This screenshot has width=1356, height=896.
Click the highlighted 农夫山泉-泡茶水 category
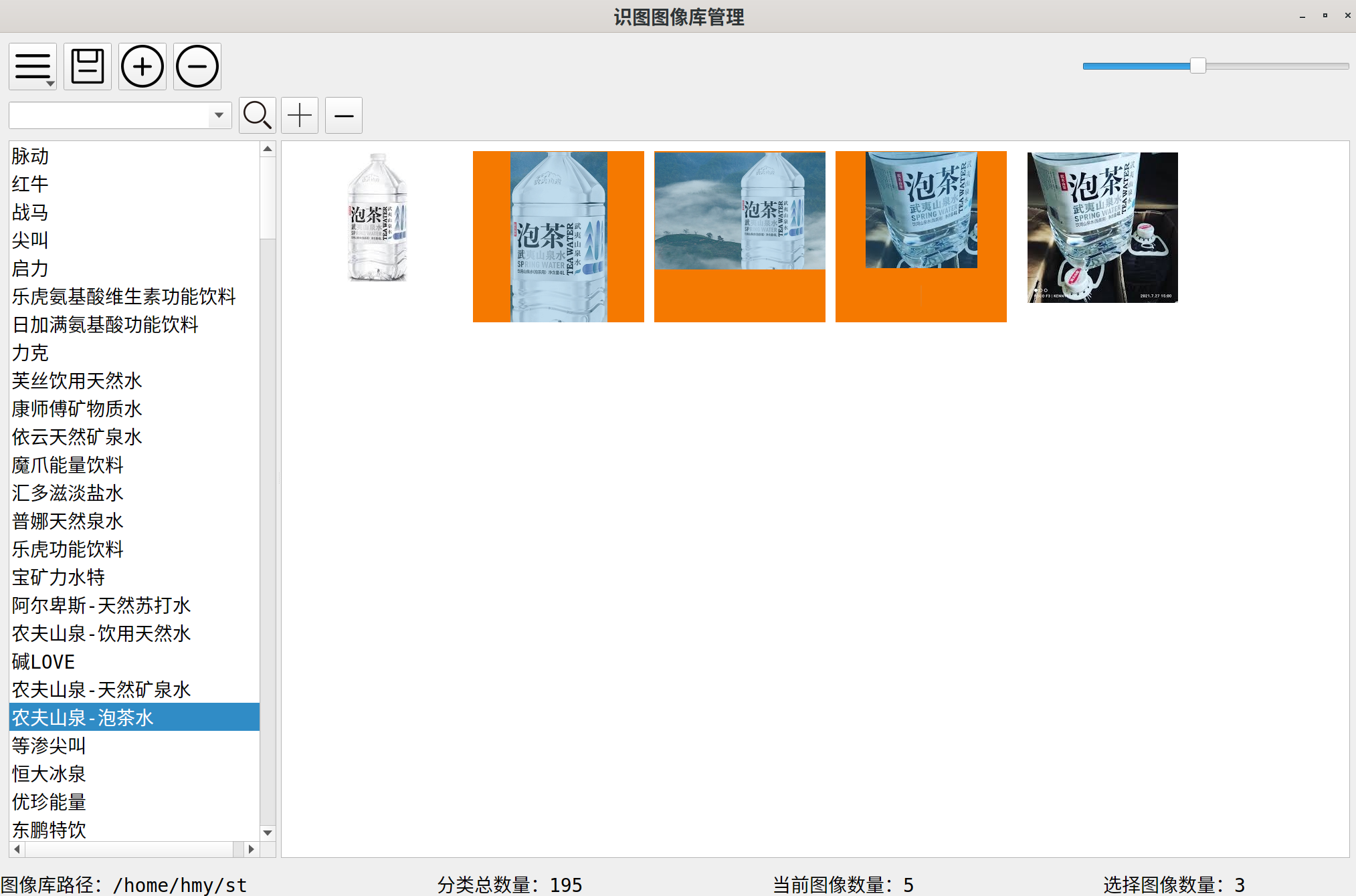(x=134, y=717)
